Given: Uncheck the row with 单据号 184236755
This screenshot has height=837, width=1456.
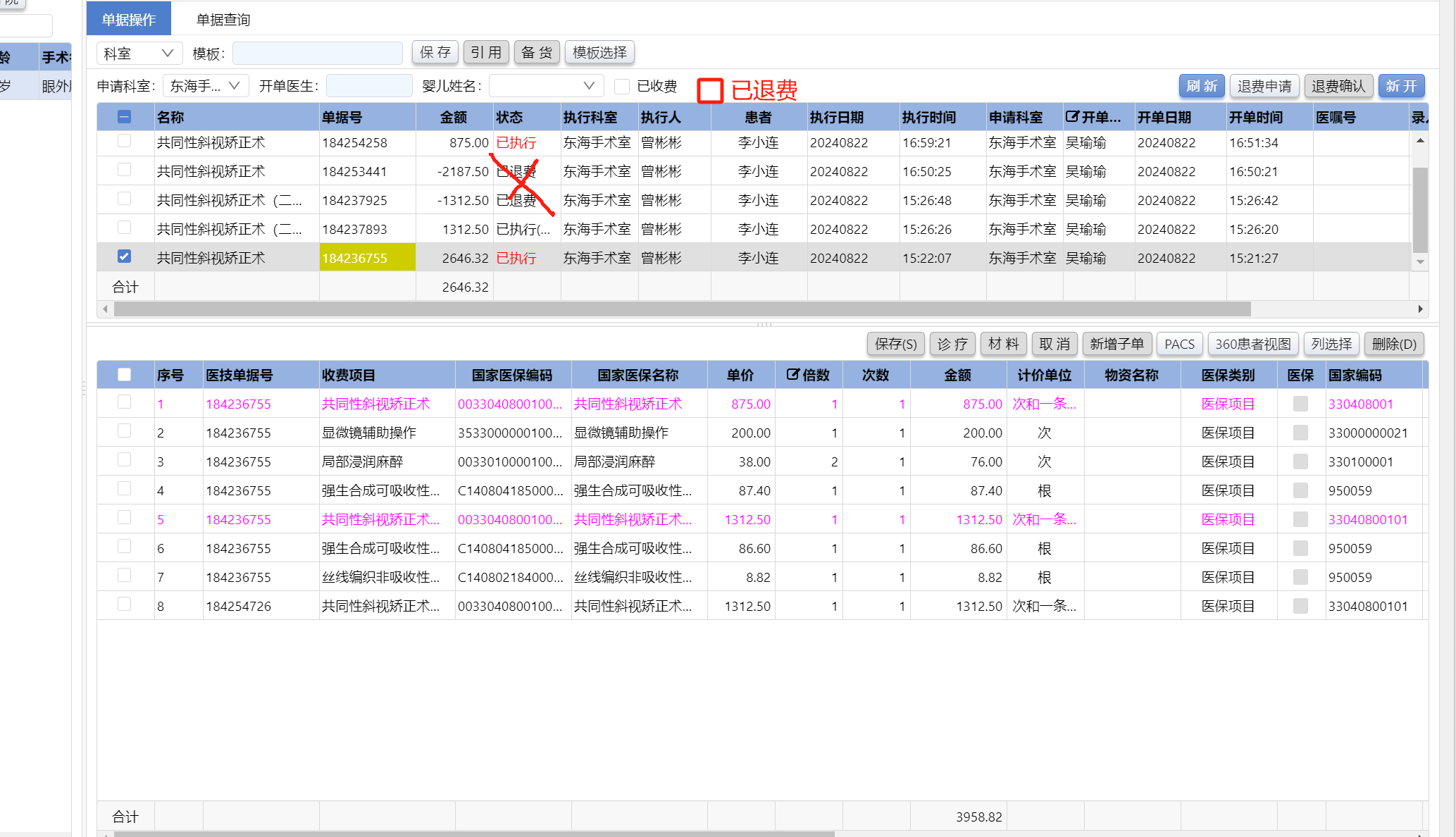Looking at the screenshot, I should (124, 256).
